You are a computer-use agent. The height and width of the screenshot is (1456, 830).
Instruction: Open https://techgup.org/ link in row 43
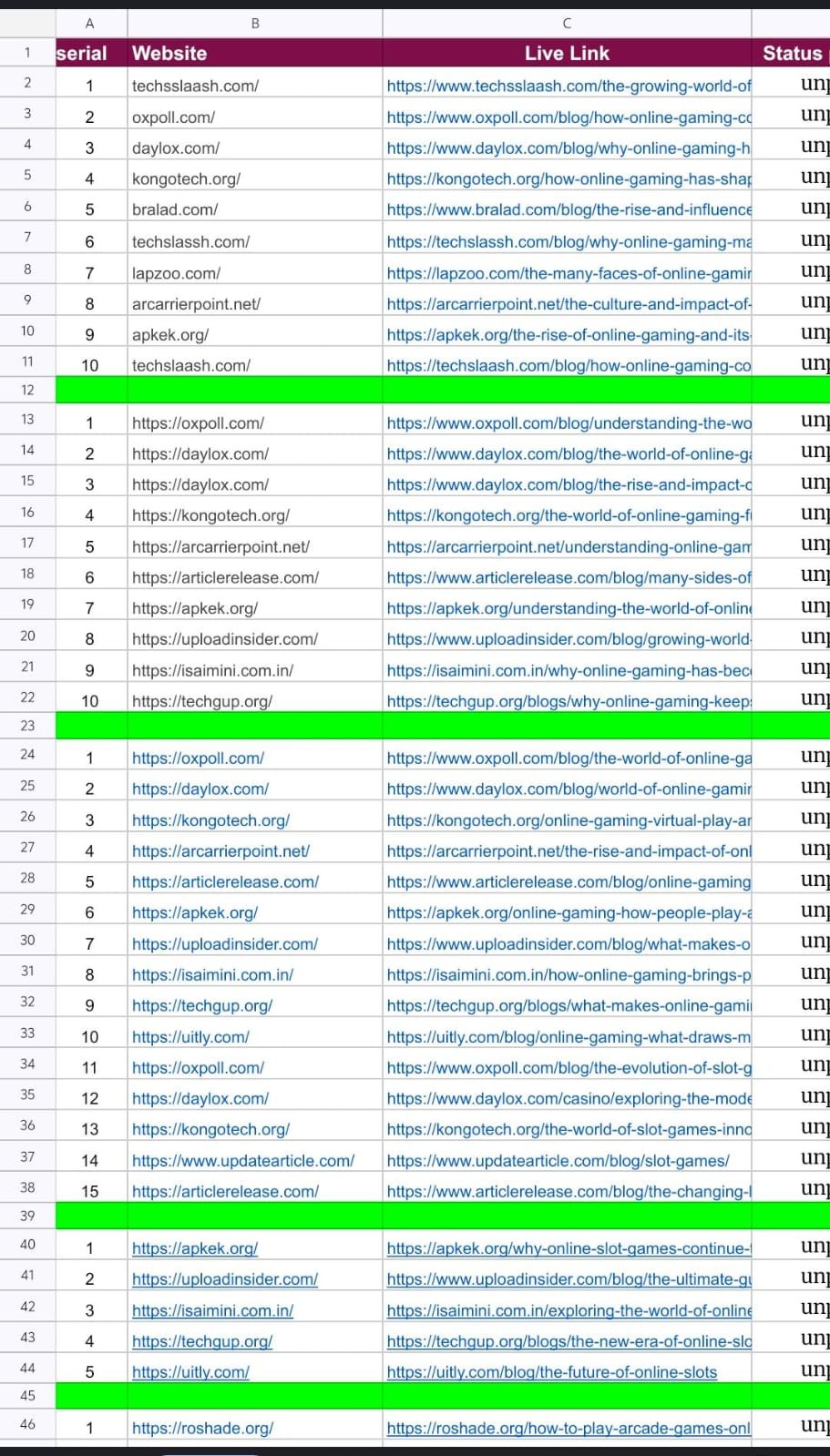tap(202, 1341)
